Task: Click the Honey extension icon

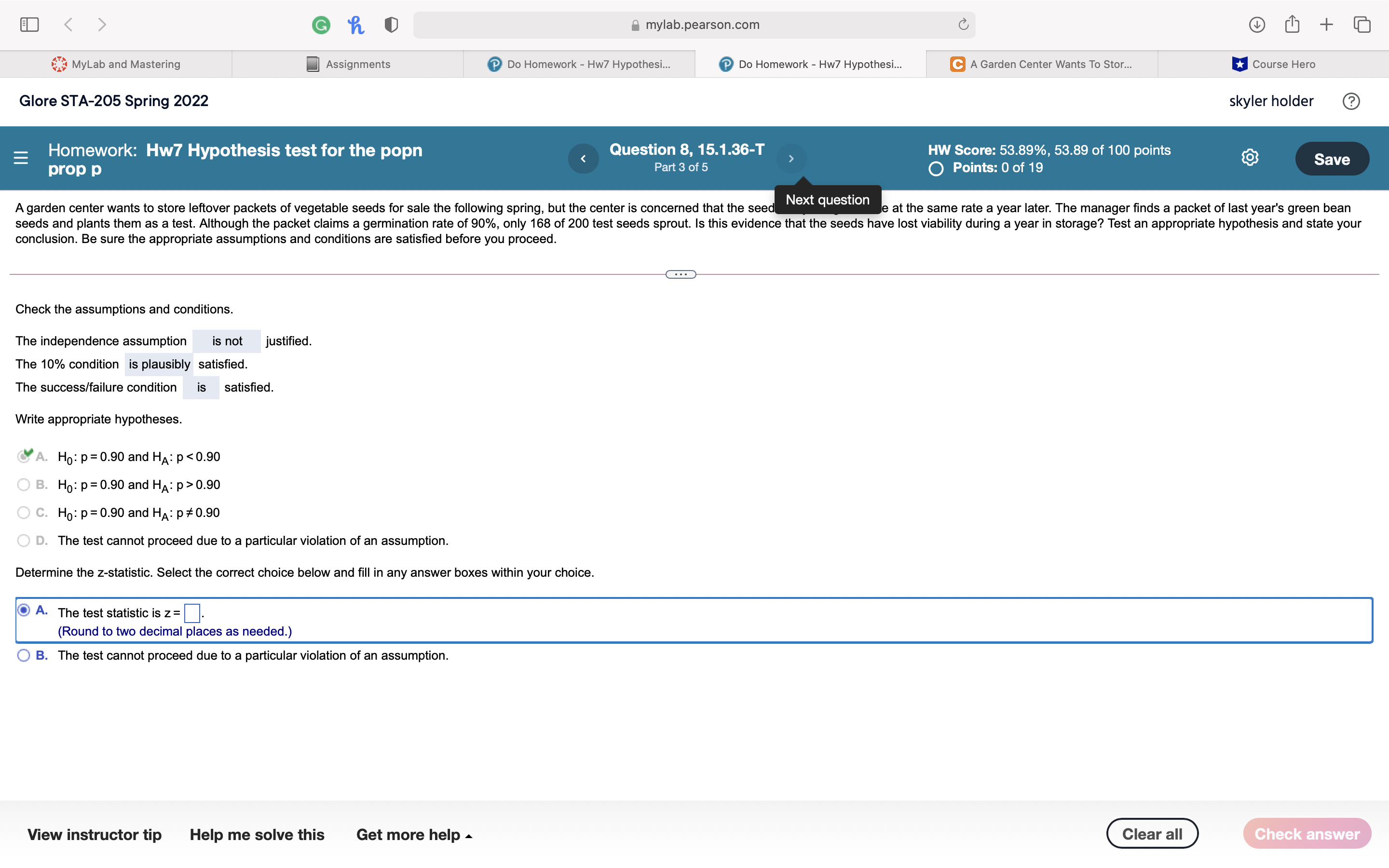Action: (x=355, y=24)
